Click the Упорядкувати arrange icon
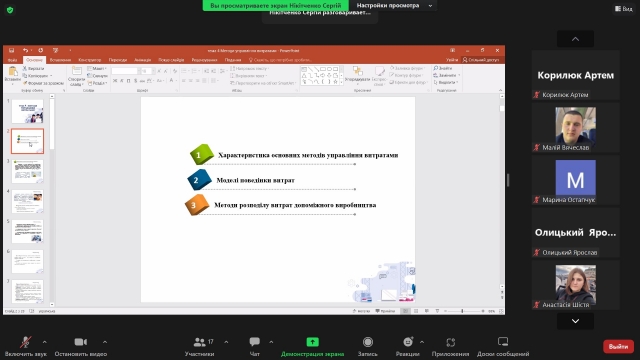This screenshot has height=360, width=640. (x=358, y=71)
